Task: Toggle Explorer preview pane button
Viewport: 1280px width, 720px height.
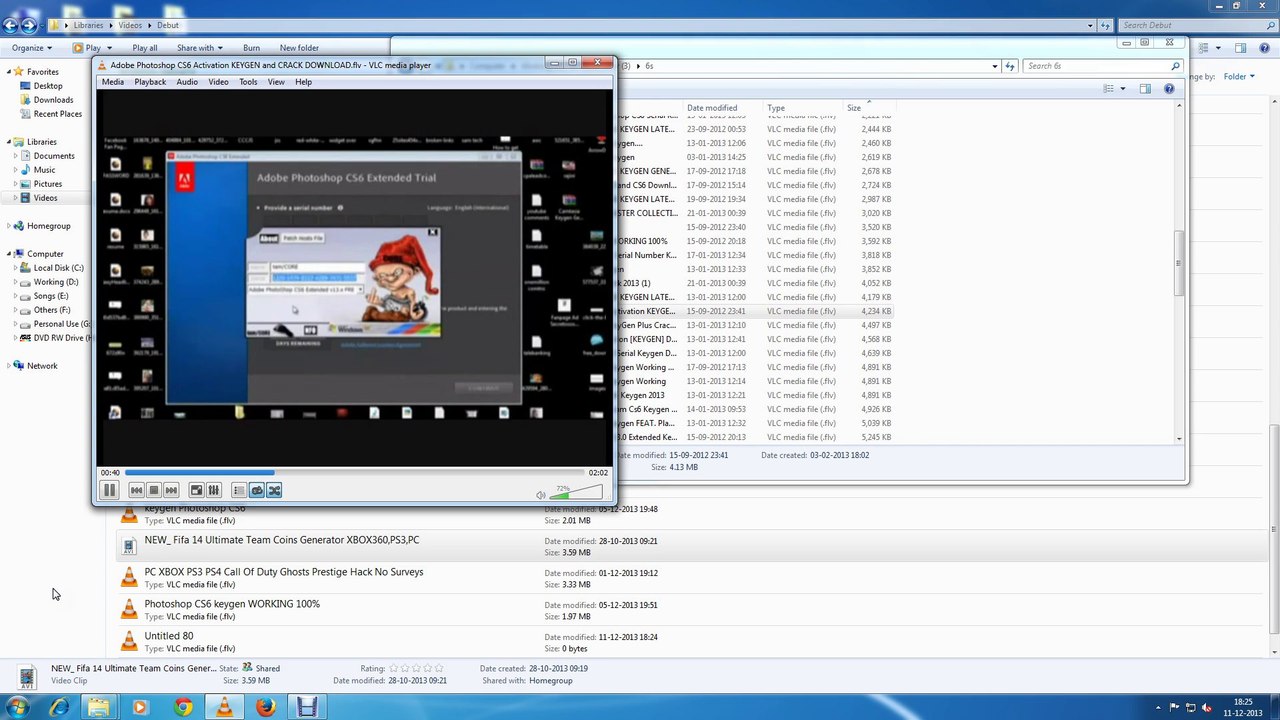Action: 1240,48
